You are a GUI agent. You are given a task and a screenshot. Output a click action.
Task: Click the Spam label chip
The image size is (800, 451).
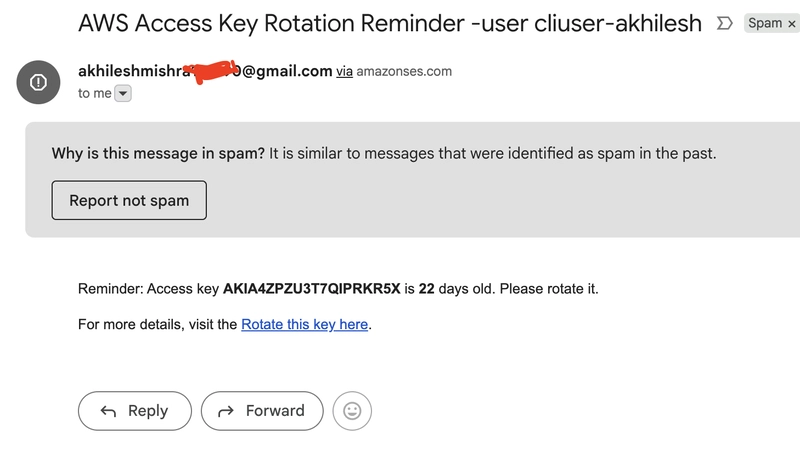(x=765, y=23)
